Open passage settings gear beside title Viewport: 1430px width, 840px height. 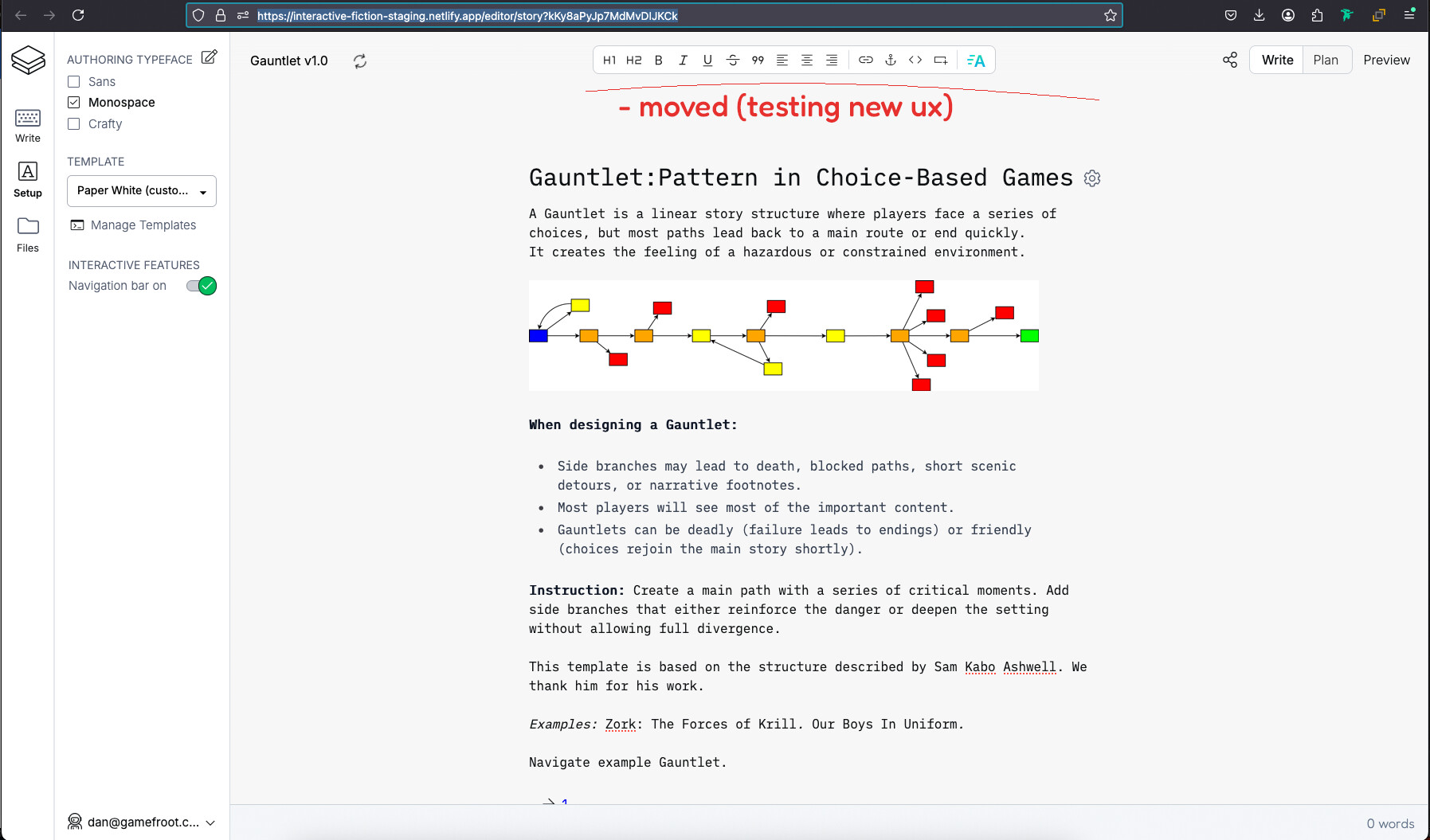(1092, 178)
